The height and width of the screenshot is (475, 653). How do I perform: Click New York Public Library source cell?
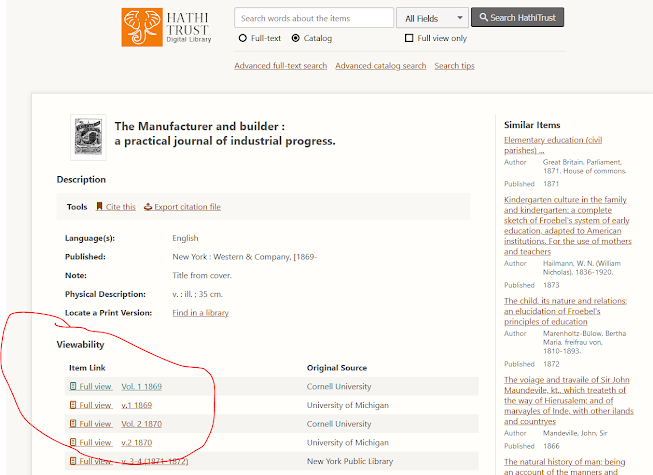[x=350, y=461]
